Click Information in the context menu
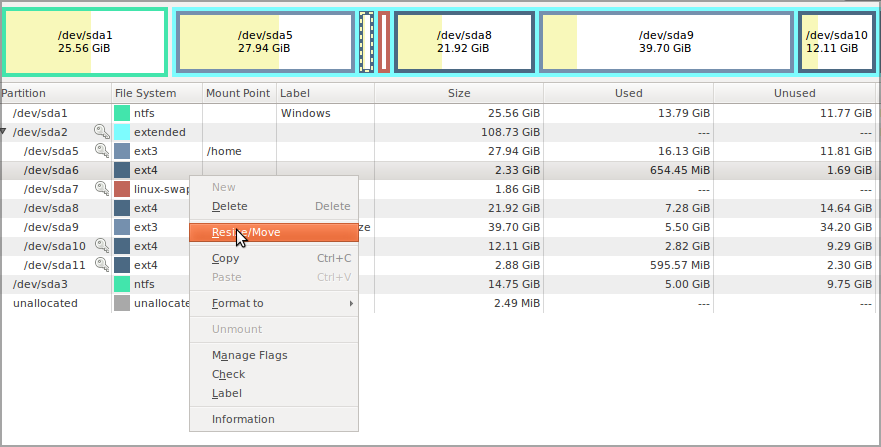This screenshot has height=447, width=881. (x=243, y=419)
